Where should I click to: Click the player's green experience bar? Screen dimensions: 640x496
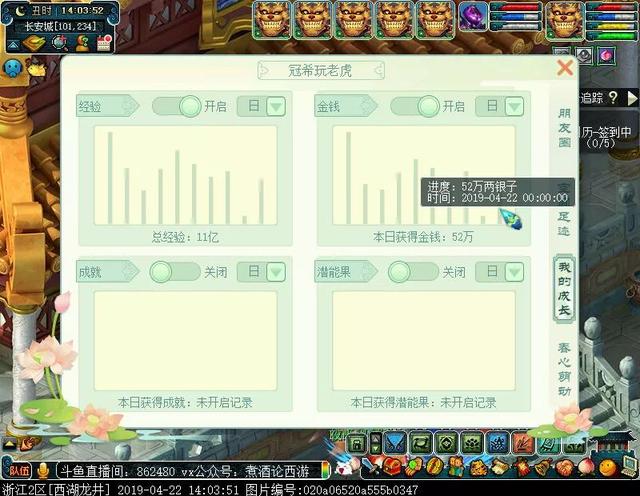point(612,36)
